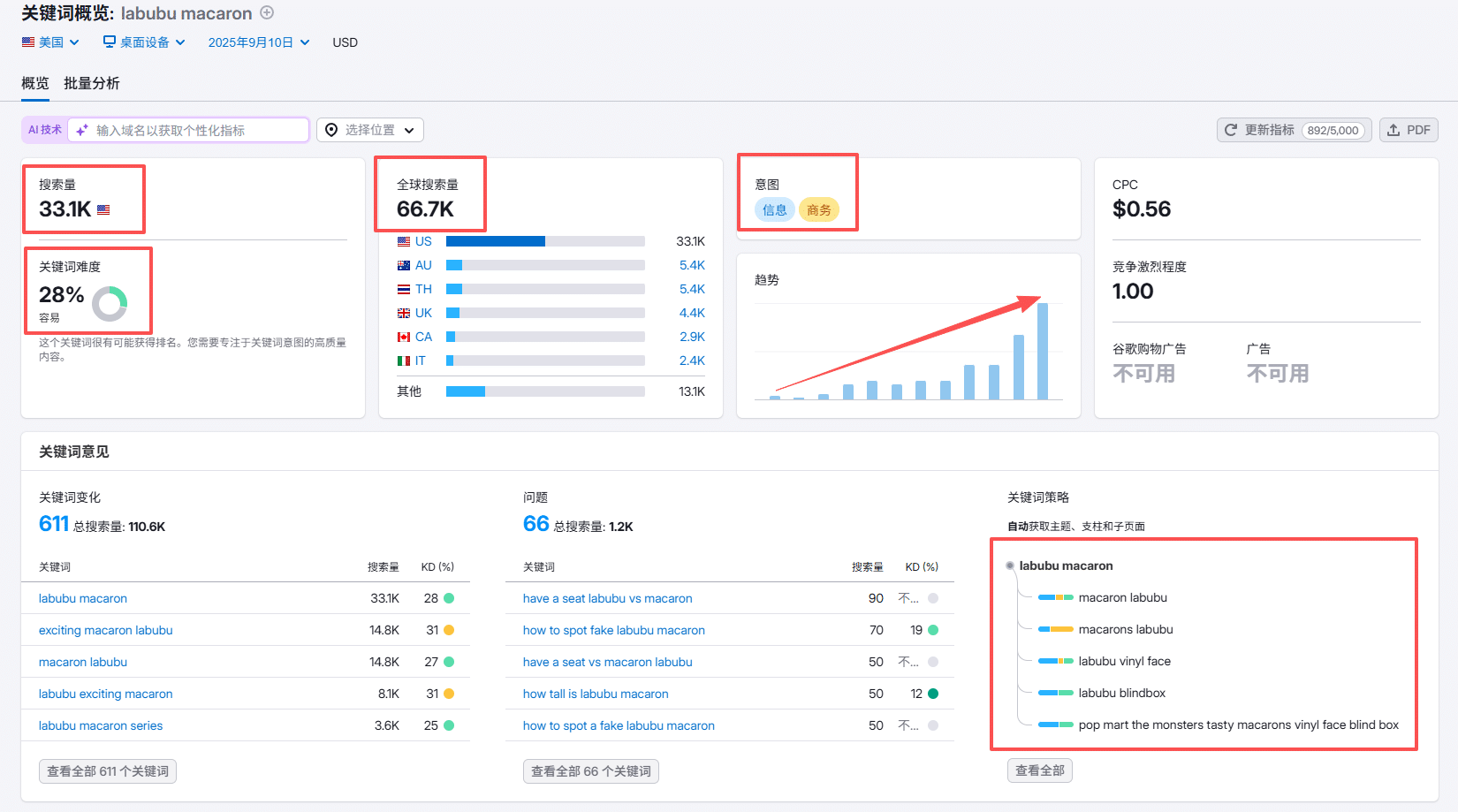Click the 更新指标 refresh button

[x=1295, y=130]
